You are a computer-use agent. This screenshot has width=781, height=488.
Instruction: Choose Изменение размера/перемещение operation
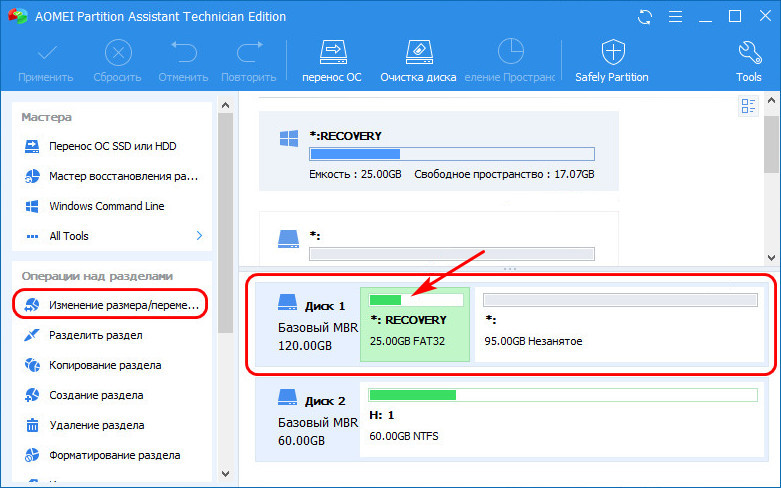[110, 305]
